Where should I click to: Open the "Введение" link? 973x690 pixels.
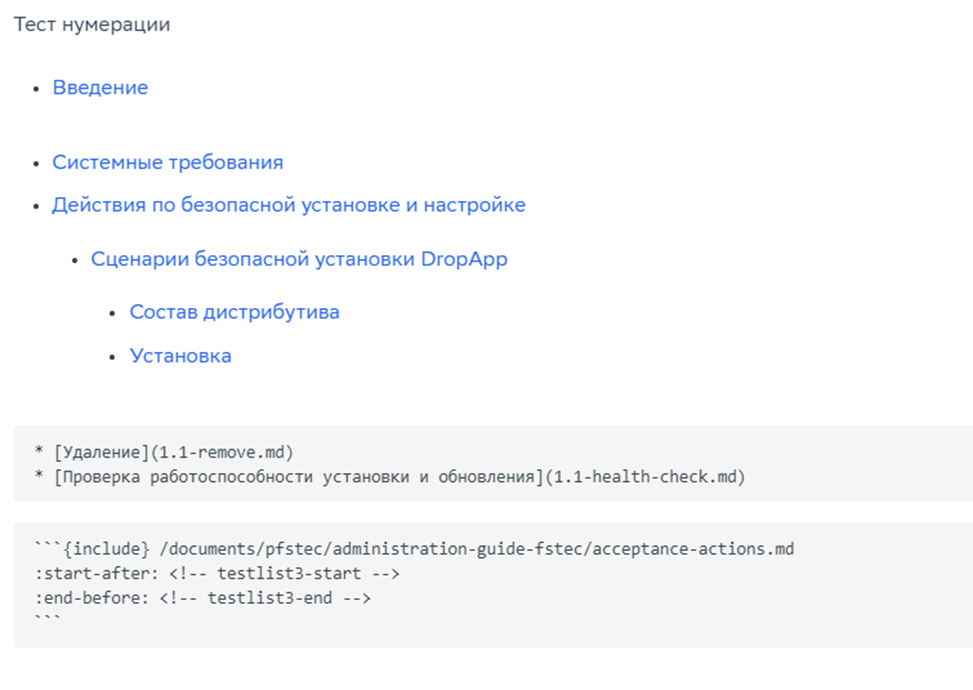click(100, 88)
